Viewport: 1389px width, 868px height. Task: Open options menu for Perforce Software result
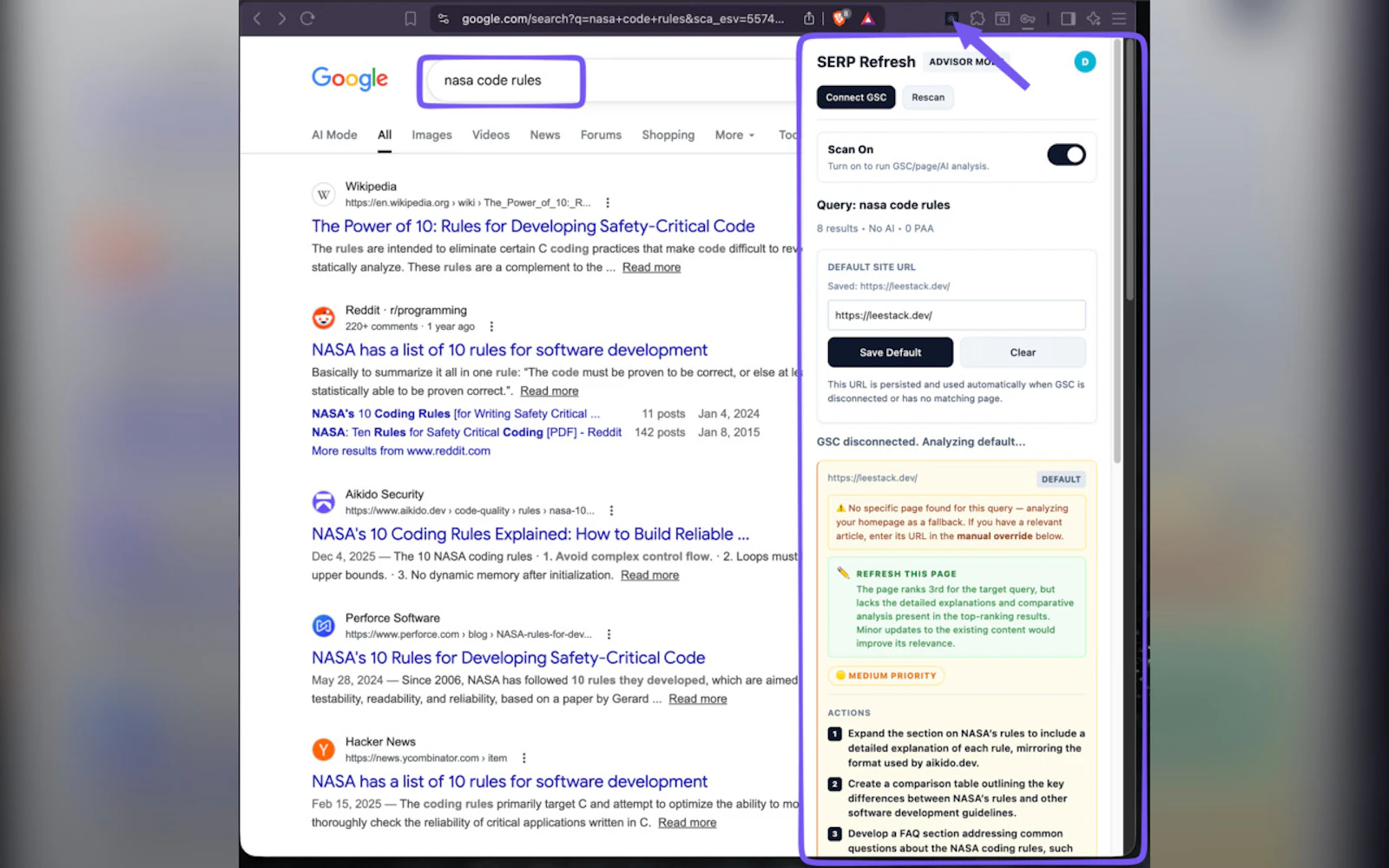point(609,635)
